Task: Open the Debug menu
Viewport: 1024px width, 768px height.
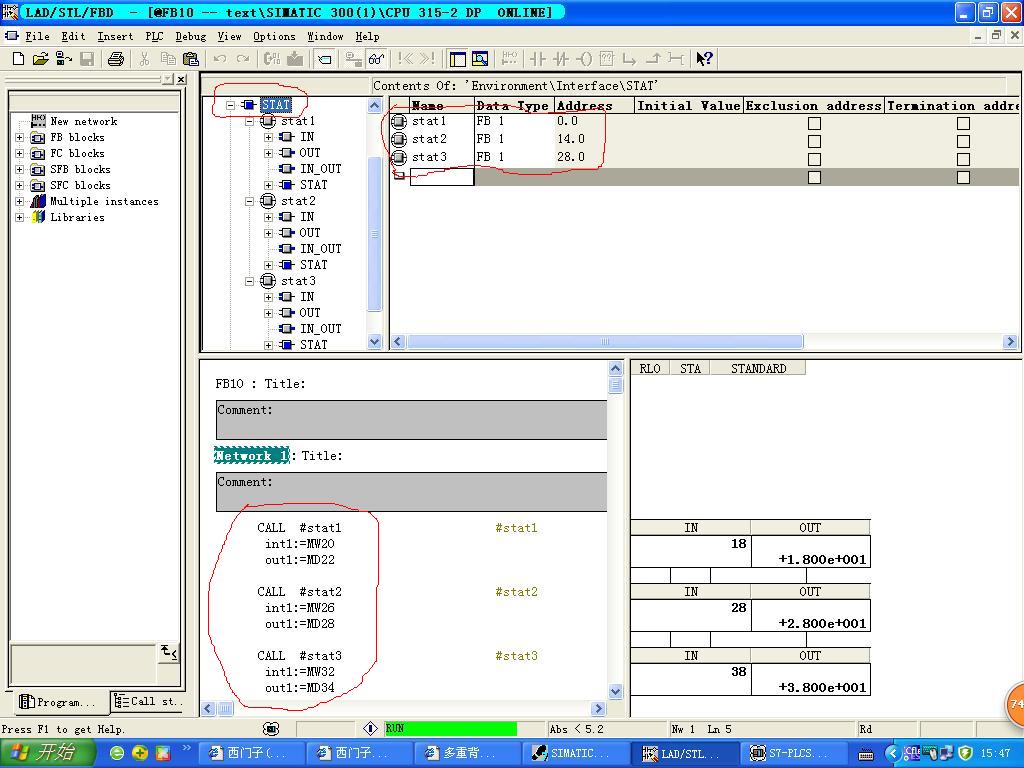Action: click(190, 36)
